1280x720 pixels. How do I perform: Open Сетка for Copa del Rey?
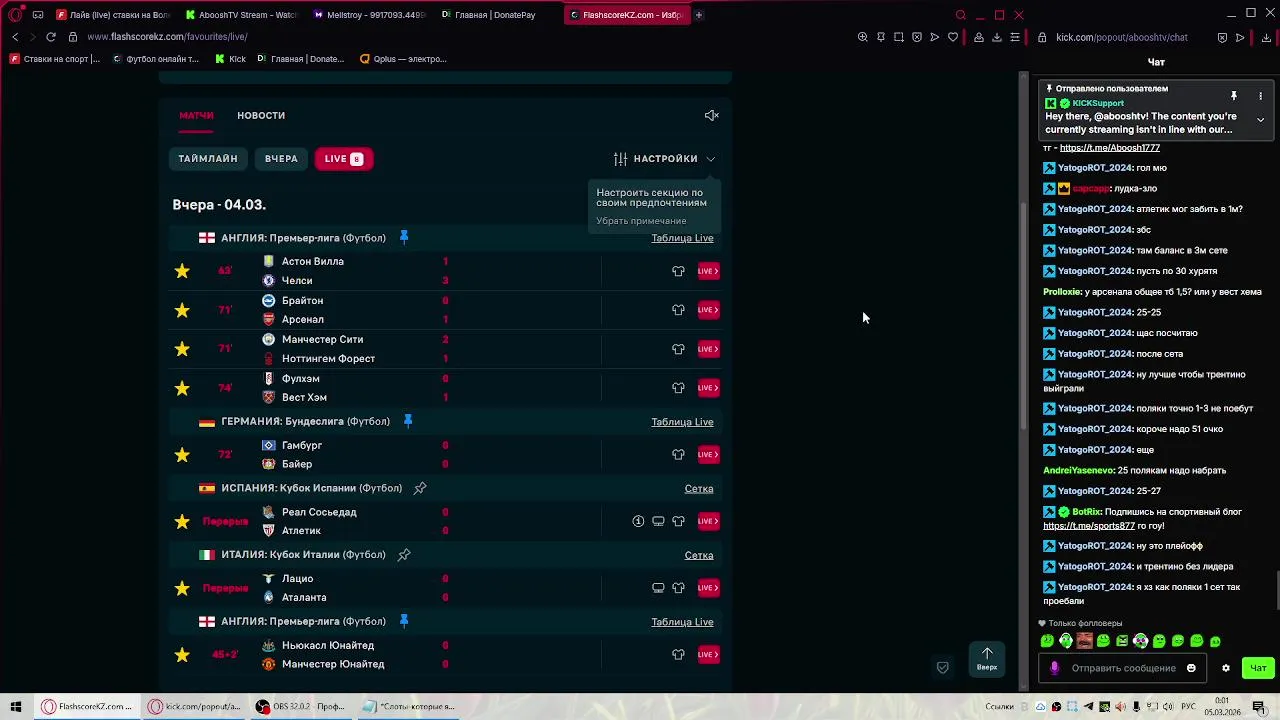coord(699,489)
